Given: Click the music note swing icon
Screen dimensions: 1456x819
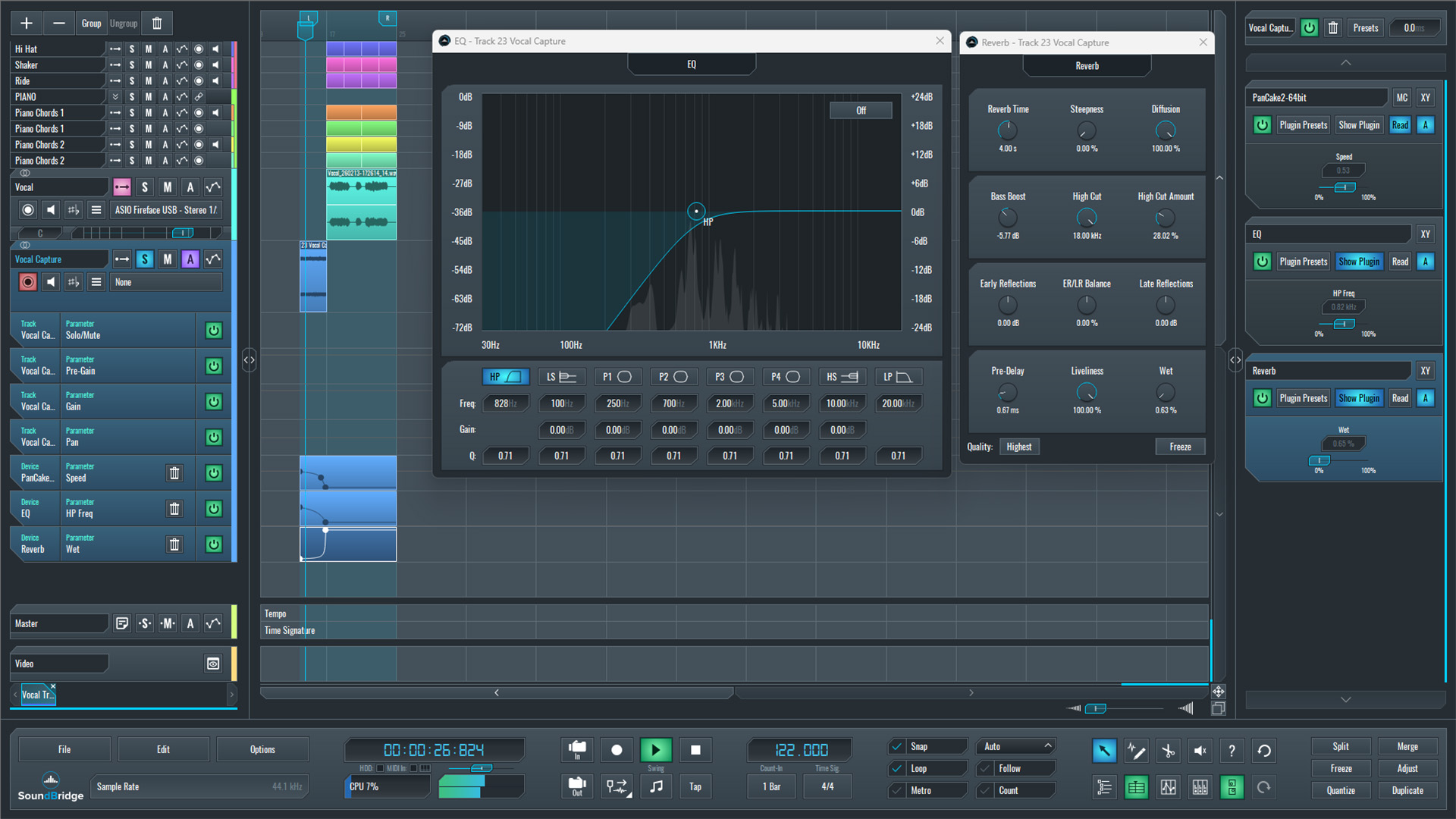Looking at the screenshot, I should (x=656, y=786).
